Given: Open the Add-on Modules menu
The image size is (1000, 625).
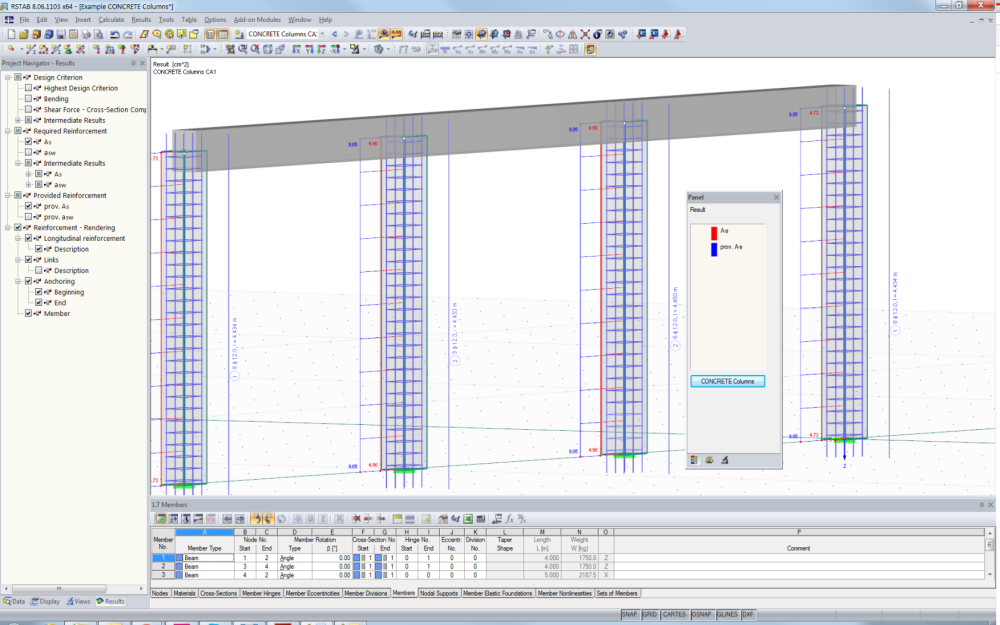Looking at the screenshot, I should (257, 20).
